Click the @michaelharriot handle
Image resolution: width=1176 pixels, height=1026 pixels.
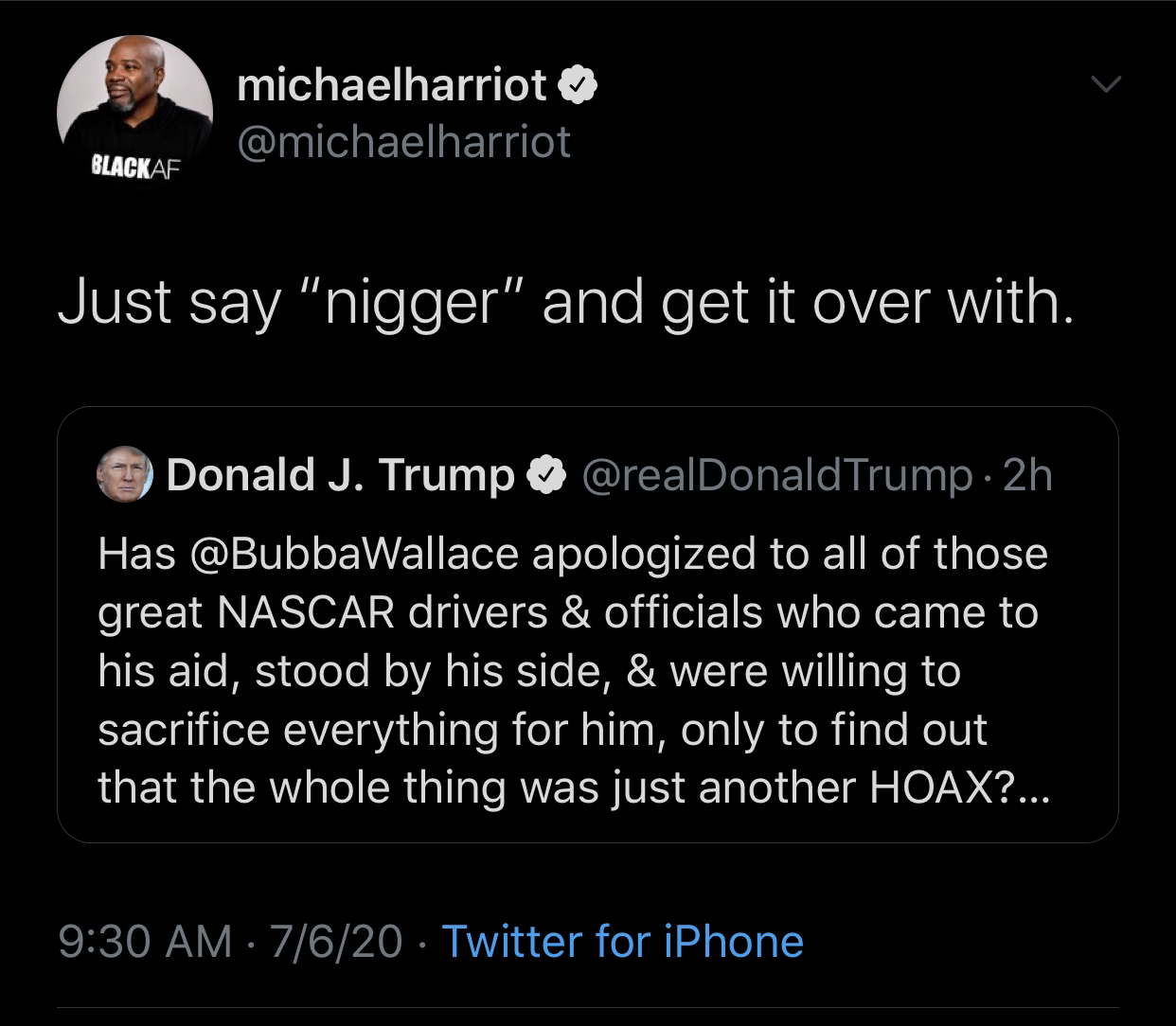(403, 143)
